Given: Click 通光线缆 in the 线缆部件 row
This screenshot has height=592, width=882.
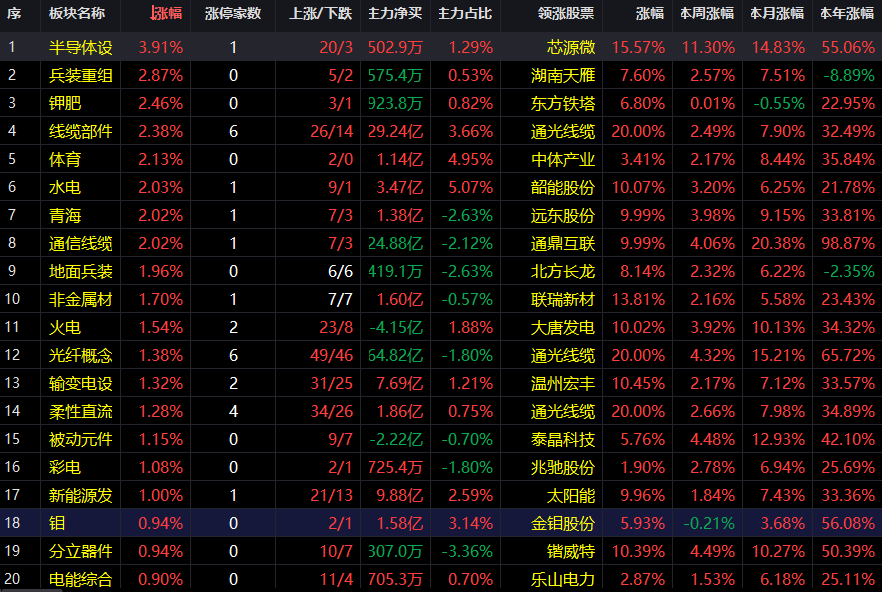Looking at the screenshot, I should point(562,132).
